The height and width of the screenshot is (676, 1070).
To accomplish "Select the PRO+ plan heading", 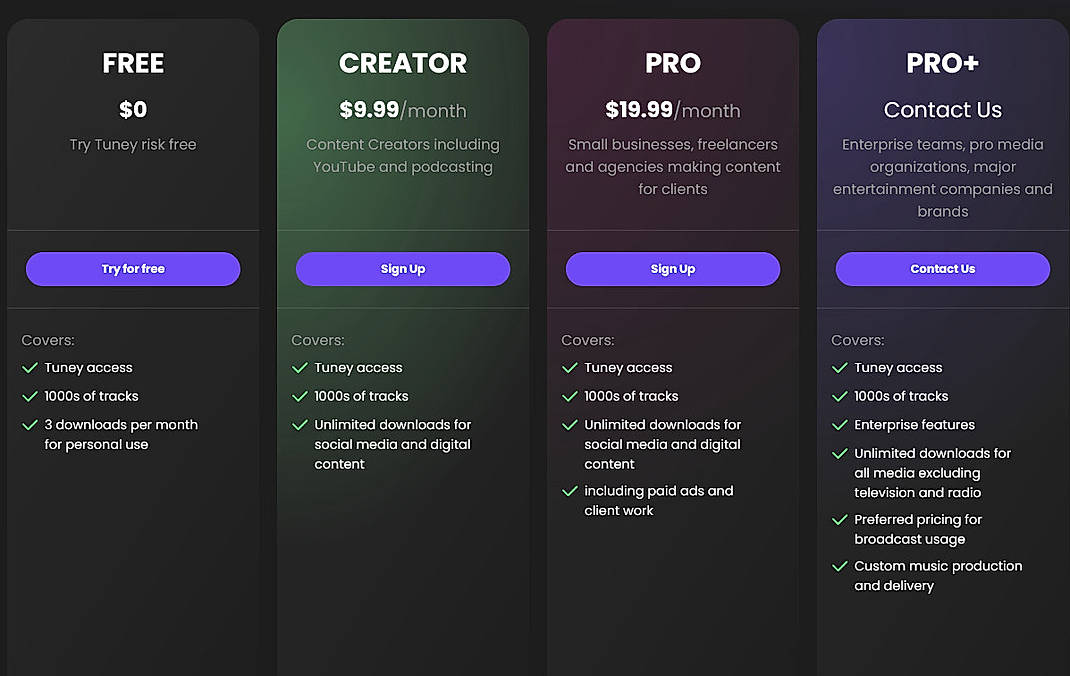I will (942, 63).
